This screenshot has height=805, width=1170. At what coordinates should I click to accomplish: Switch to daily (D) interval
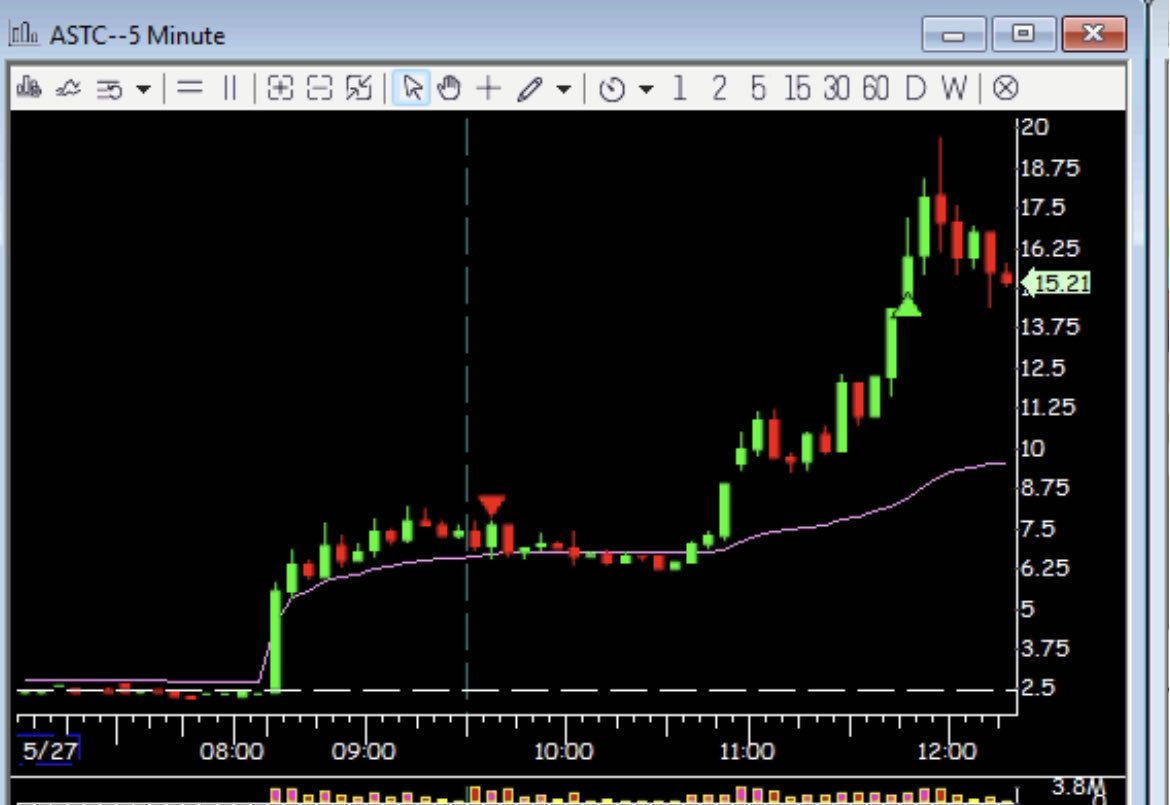(915, 88)
